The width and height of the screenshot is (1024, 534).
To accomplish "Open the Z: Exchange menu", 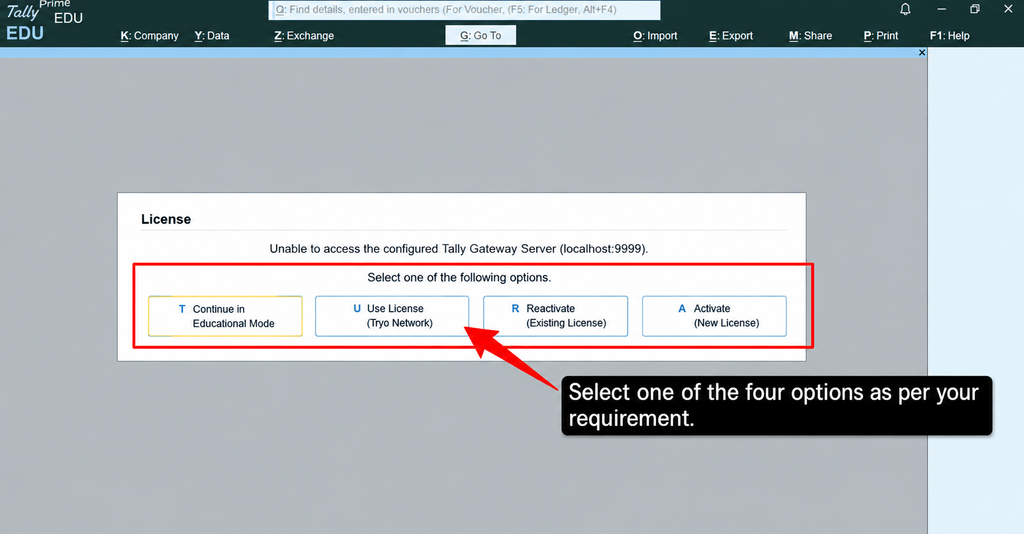I will 304,36.
